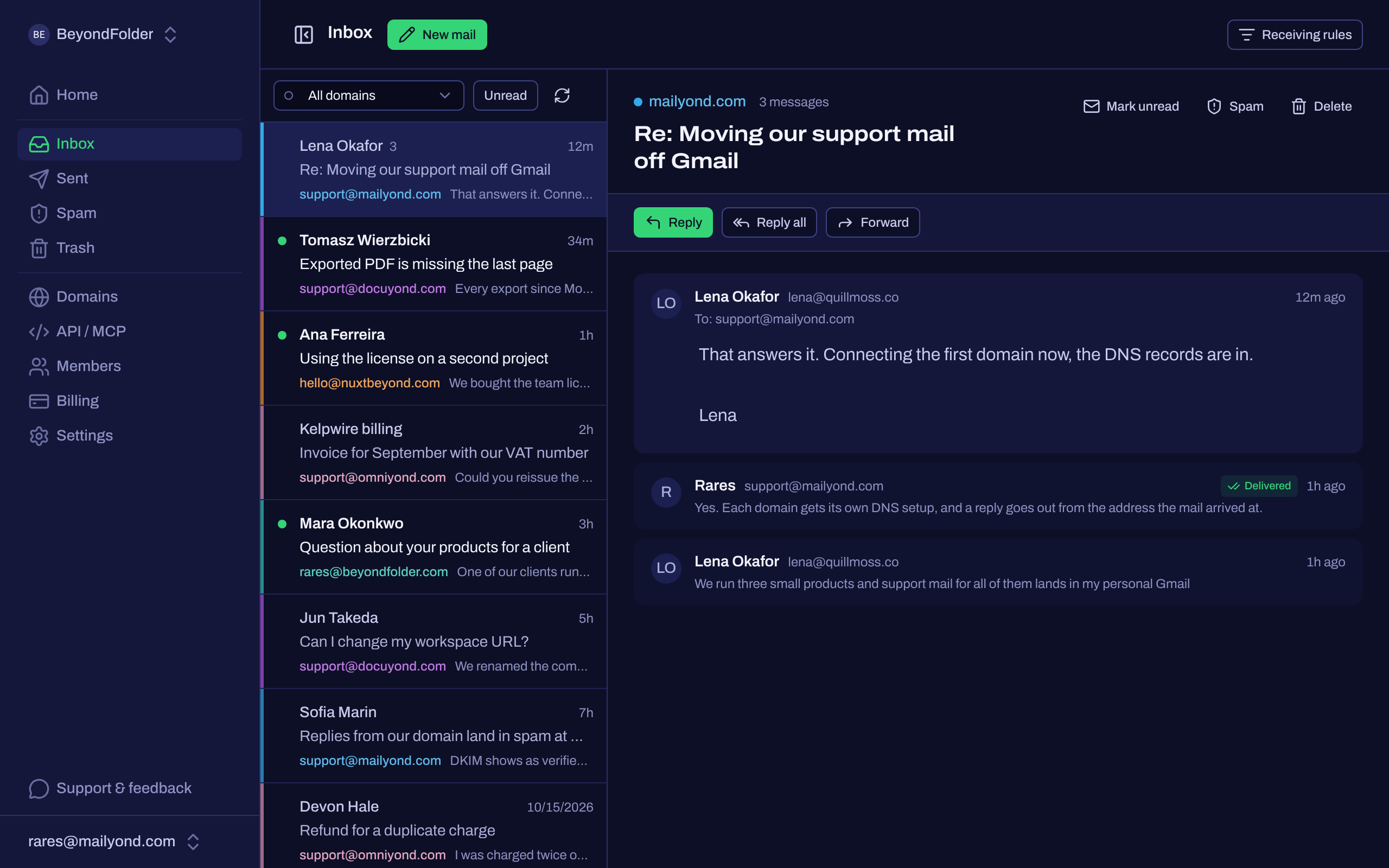Click the green unread dot beside Mara Okonkwo

282,524
